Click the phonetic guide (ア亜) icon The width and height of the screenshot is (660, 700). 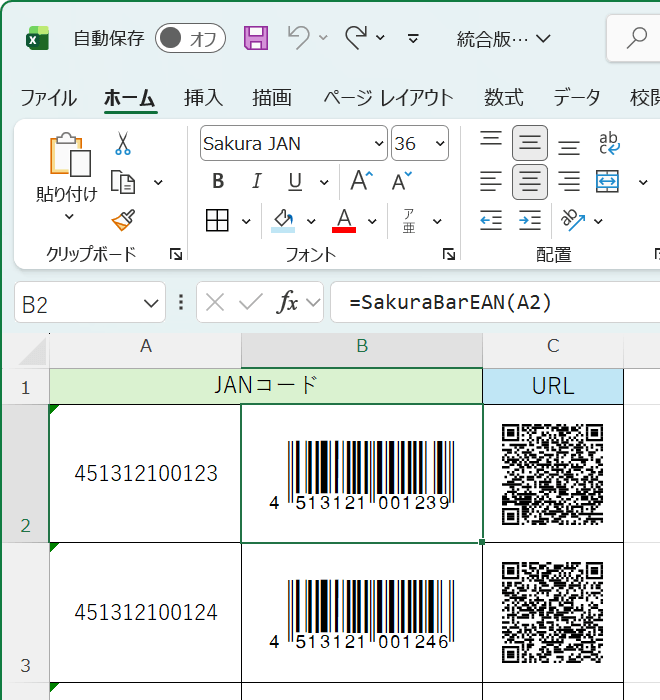coord(409,221)
